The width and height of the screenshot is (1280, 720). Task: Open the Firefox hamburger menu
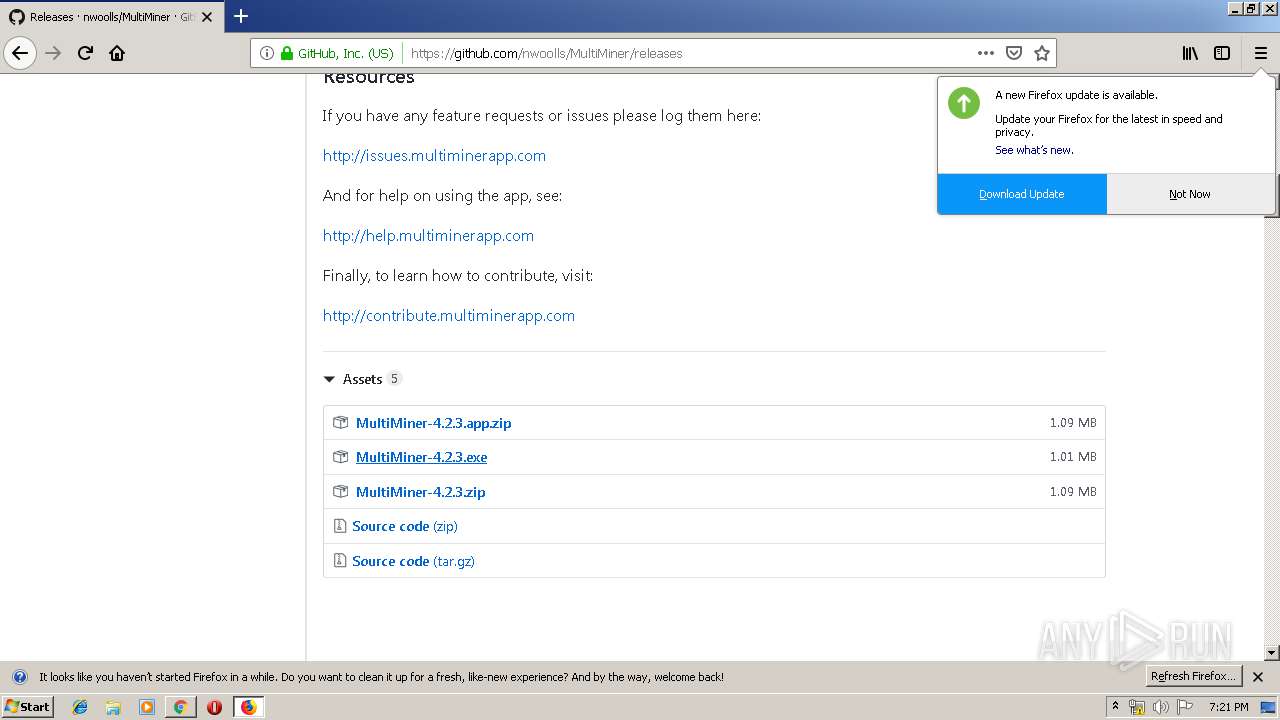pos(1261,53)
